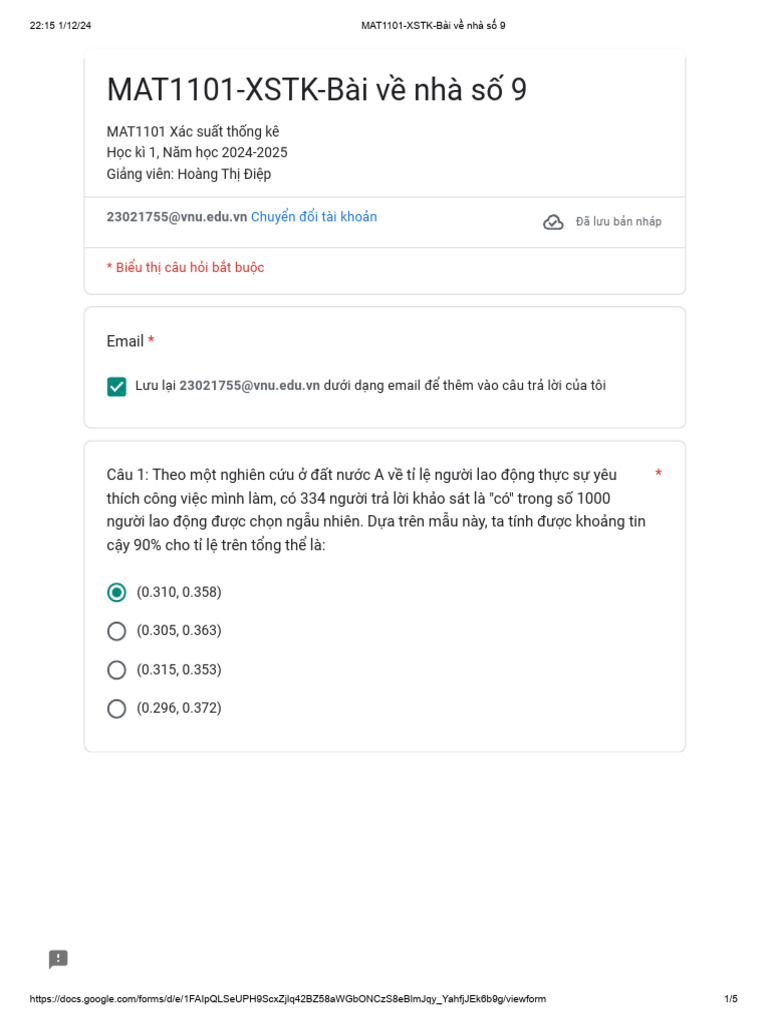This screenshot has height=1024, width=768.
Task: Click the Đã lưu bản nháp status text
Action: 618,222
